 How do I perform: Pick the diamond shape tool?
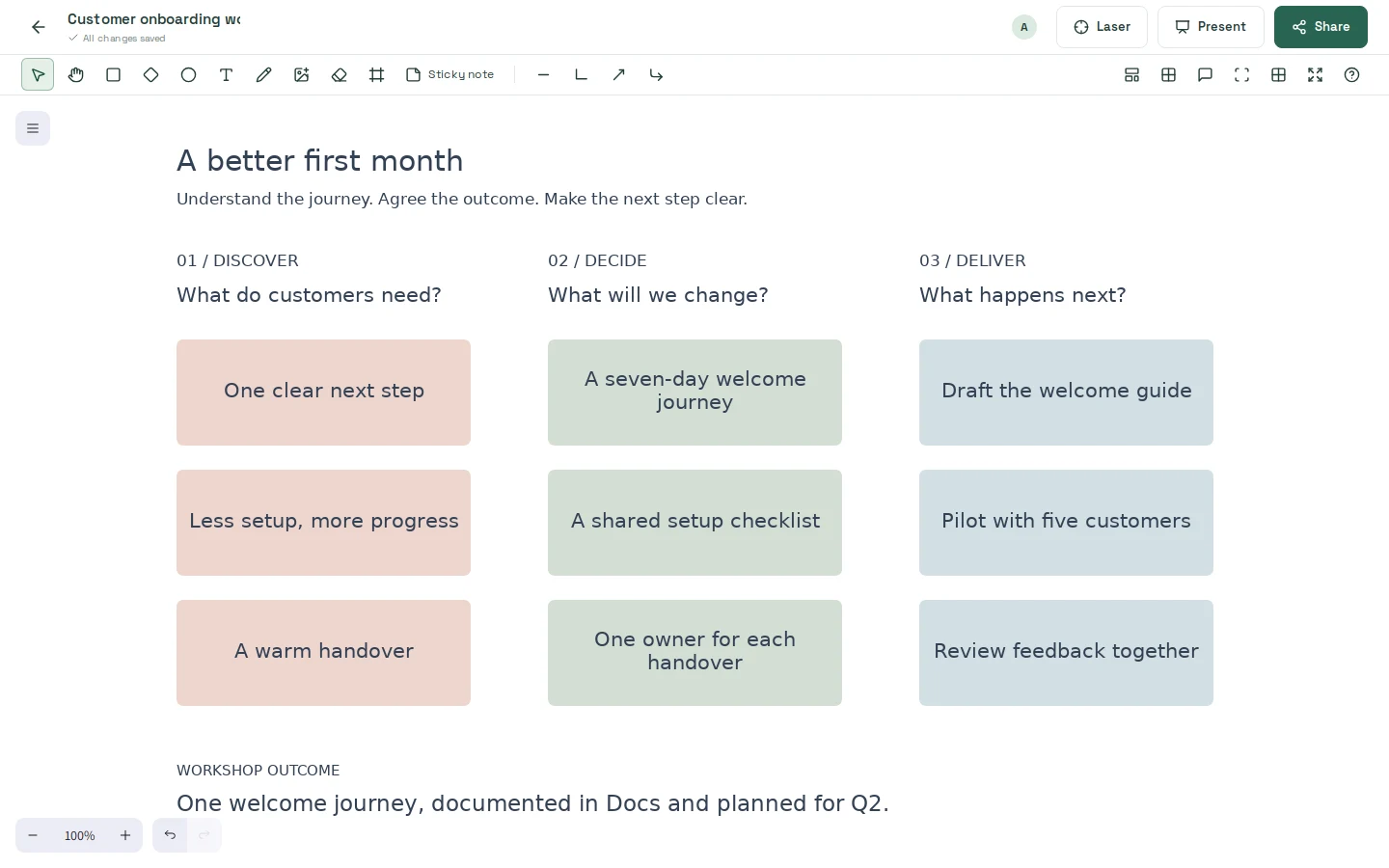pos(150,74)
